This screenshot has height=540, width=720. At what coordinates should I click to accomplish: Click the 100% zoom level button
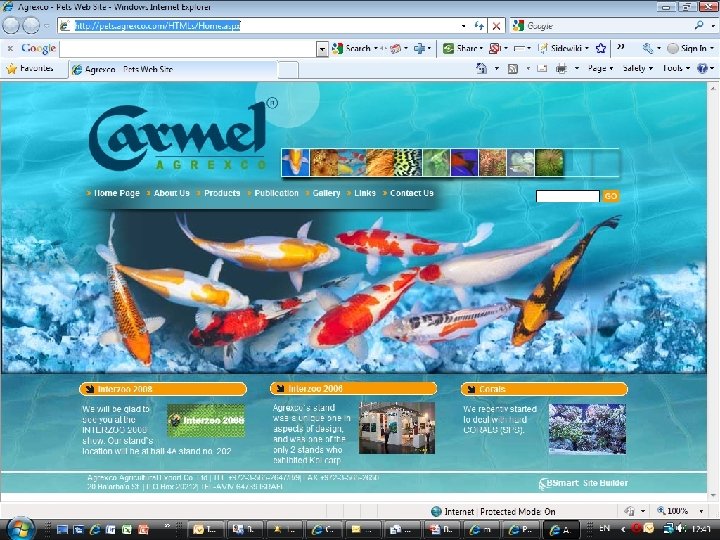point(673,511)
